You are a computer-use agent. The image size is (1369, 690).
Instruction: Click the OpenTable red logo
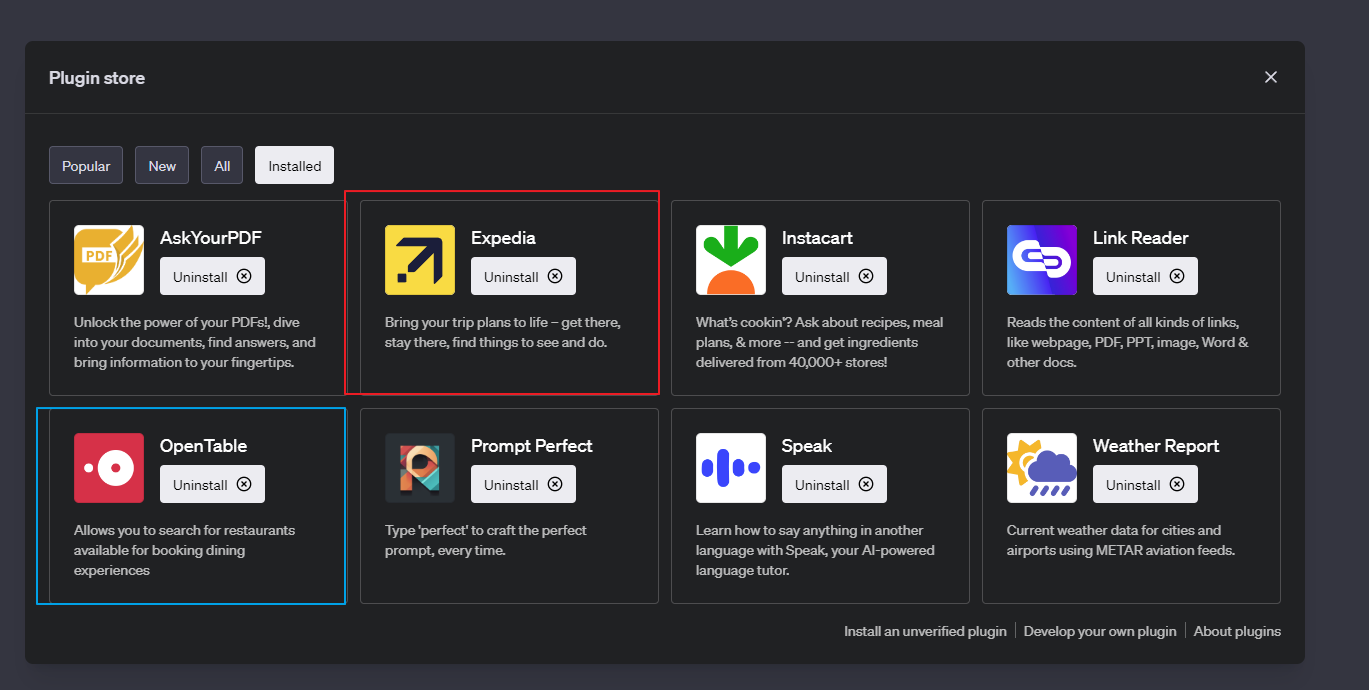(x=109, y=468)
